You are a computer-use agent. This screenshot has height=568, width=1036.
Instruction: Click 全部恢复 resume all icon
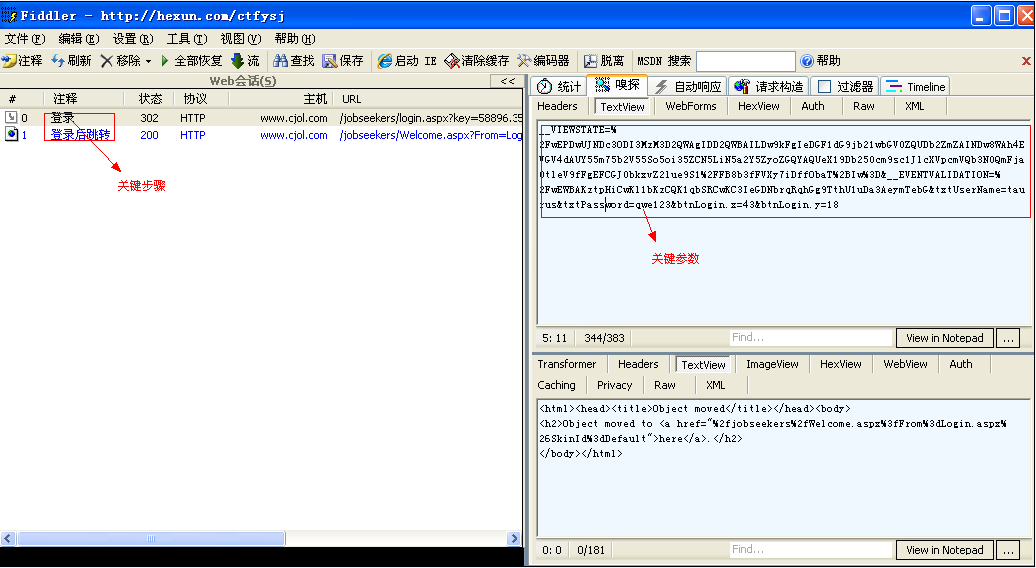[165, 61]
